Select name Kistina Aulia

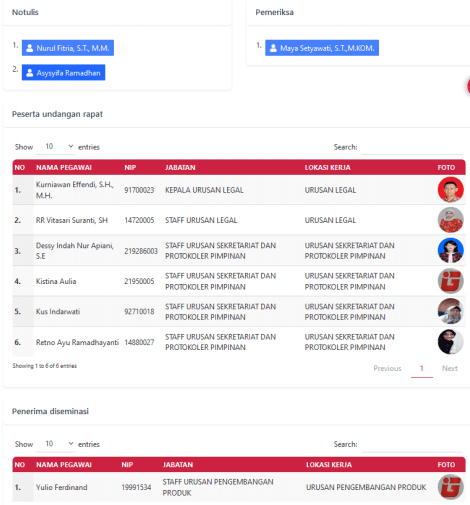point(56,281)
